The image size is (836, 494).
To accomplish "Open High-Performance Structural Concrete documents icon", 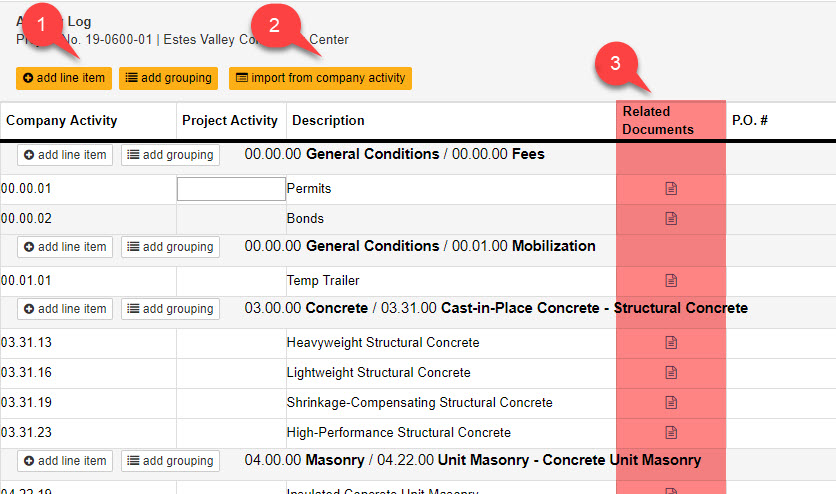I will [671, 432].
